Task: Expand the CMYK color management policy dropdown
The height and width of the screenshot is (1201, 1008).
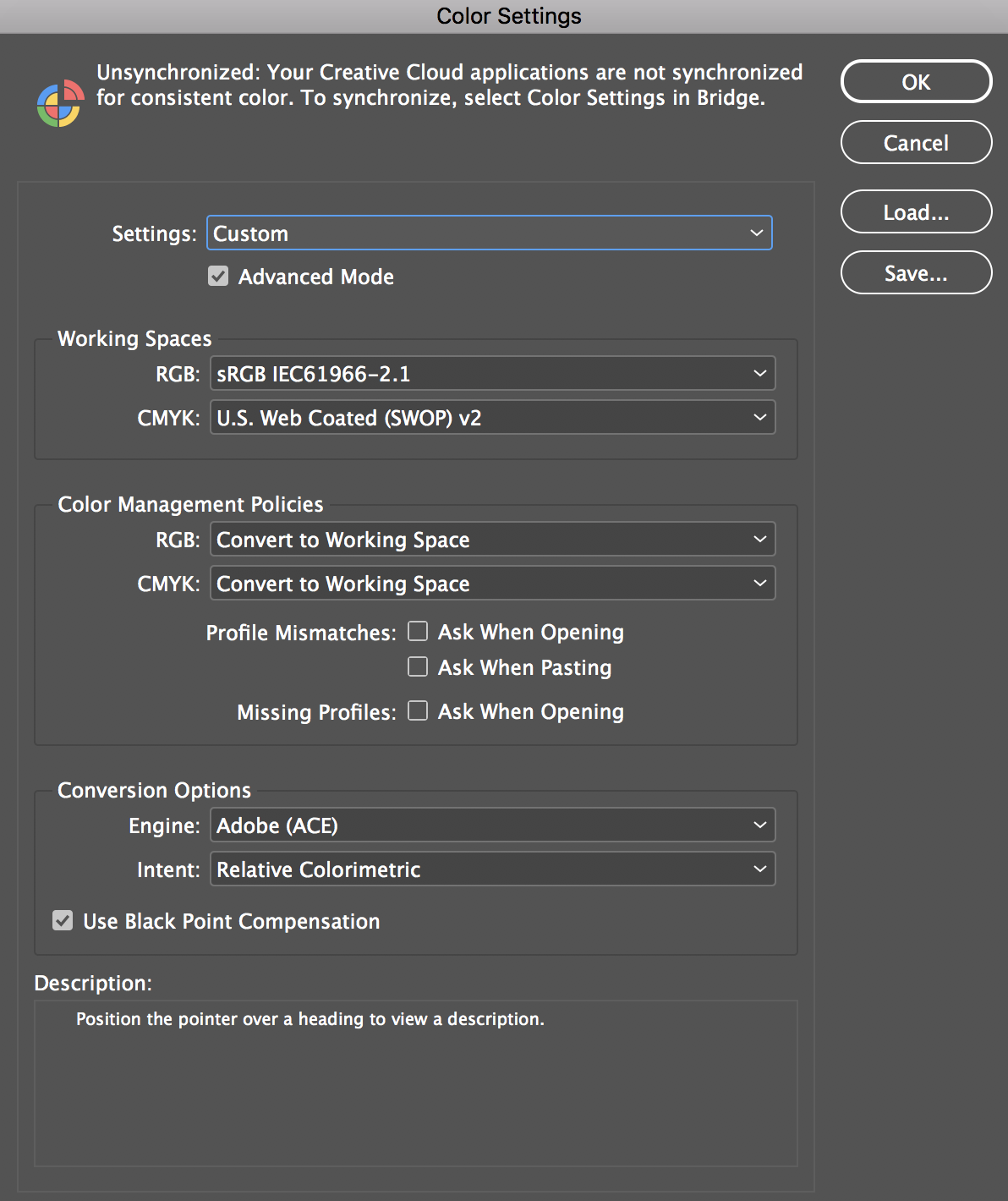Action: click(x=492, y=584)
